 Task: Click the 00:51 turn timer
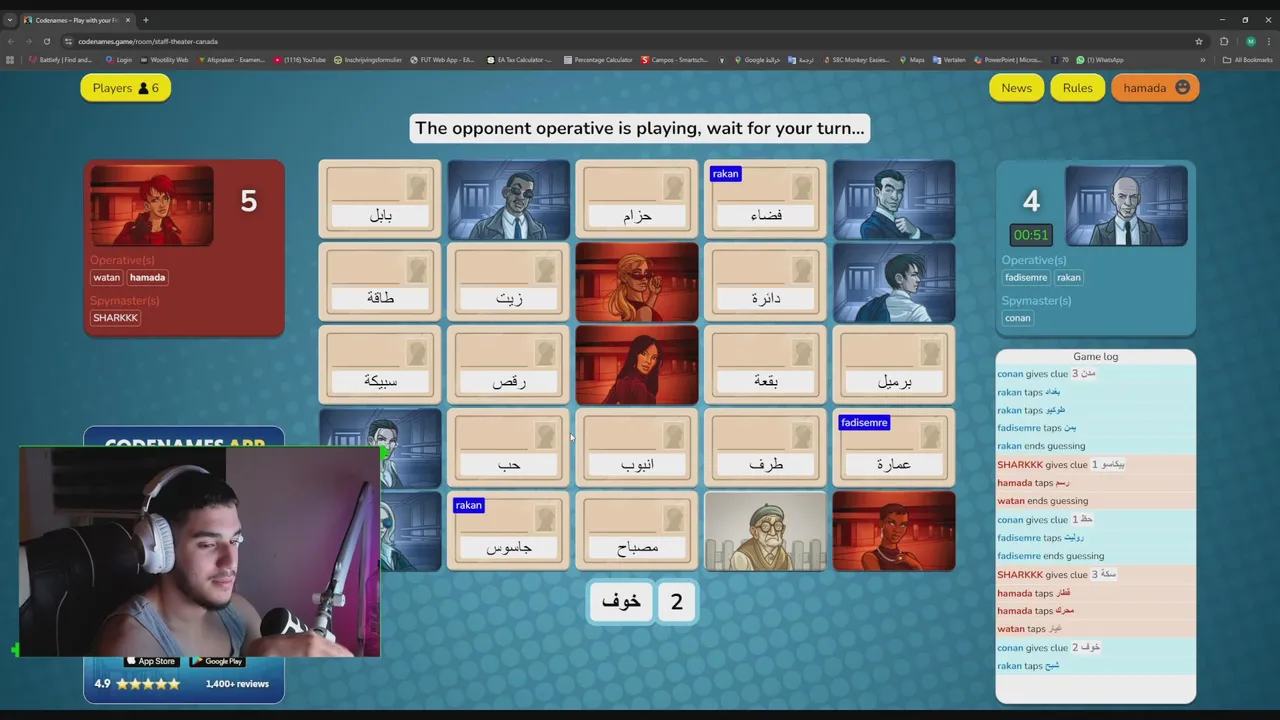point(1031,235)
